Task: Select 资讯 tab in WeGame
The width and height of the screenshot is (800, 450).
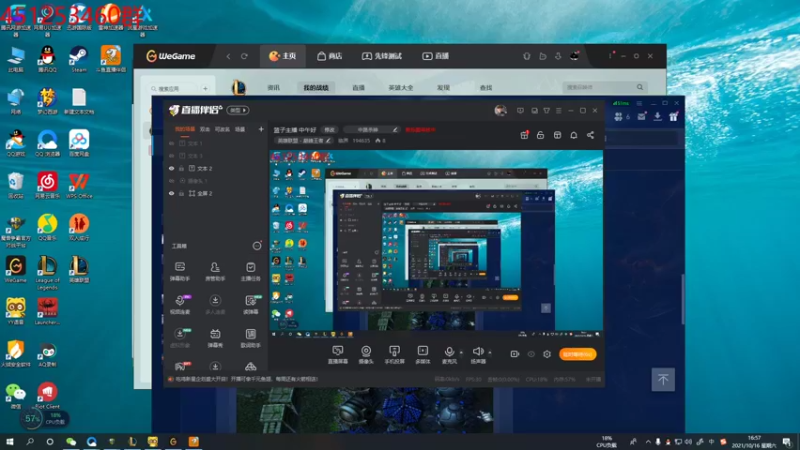Action: click(x=273, y=88)
